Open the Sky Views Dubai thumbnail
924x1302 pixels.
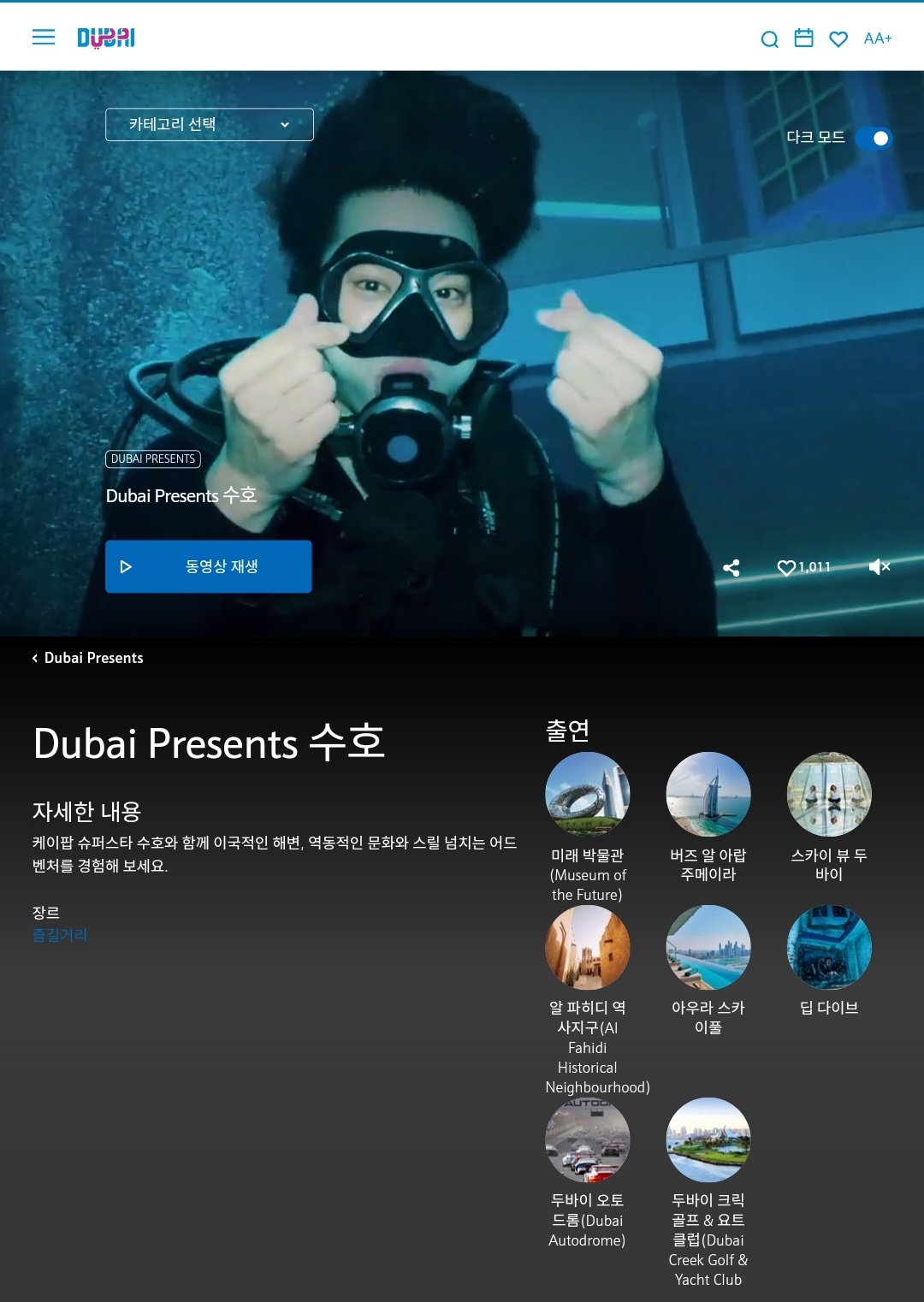point(829,794)
